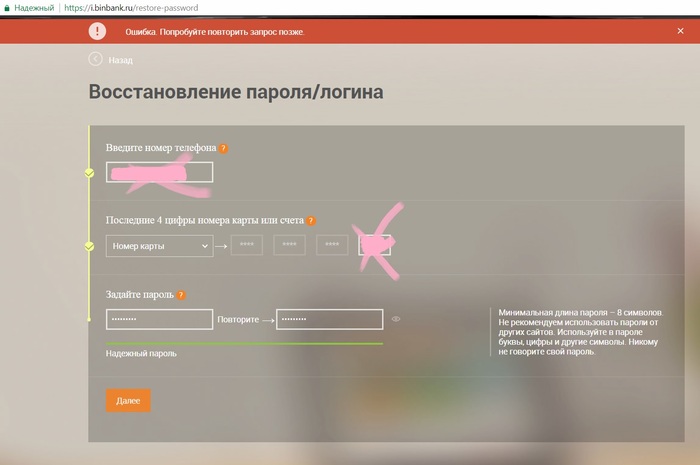Image resolution: width=700 pixels, height=465 pixels.
Task: Focus the last four card digits field
Action: point(375,245)
